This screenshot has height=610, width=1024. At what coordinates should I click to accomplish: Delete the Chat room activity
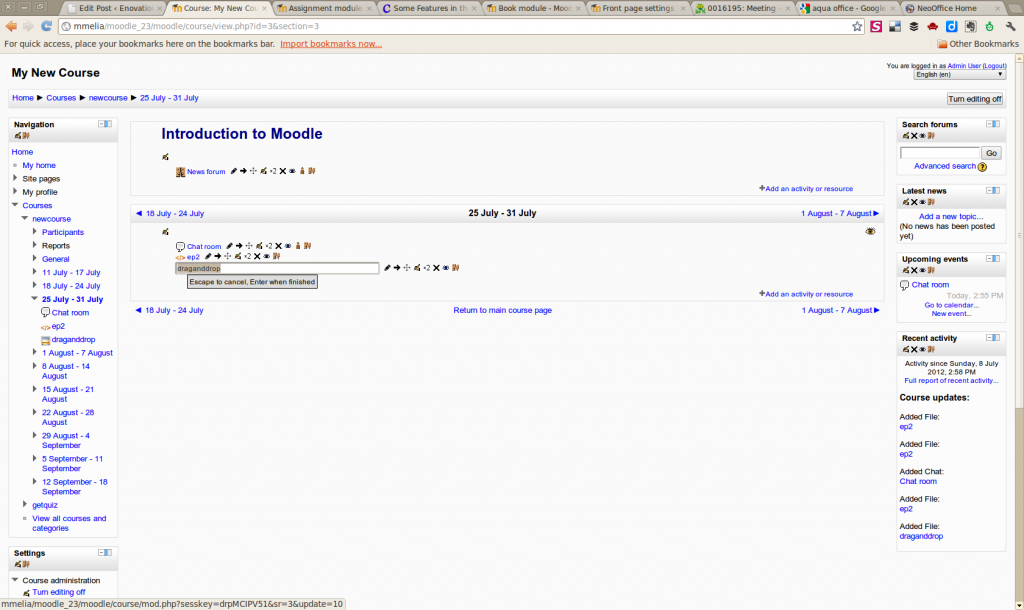pos(278,246)
